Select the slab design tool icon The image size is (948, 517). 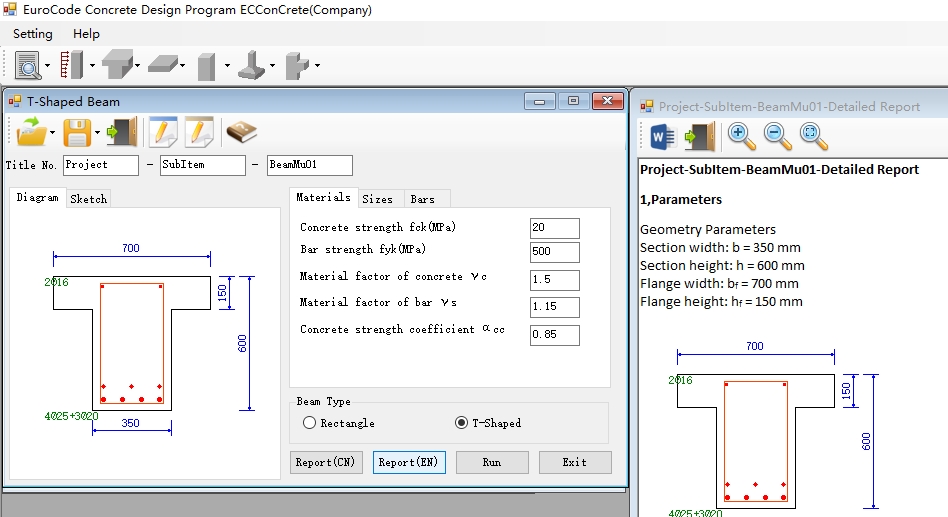tap(163, 64)
